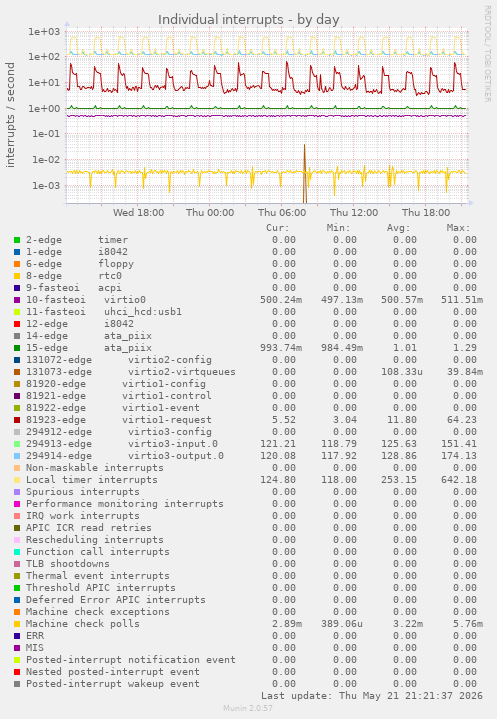Screen dimensions: 497x719
Task: Click the Rescheduling interrupts legend entry
Action: (x=94, y=540)
